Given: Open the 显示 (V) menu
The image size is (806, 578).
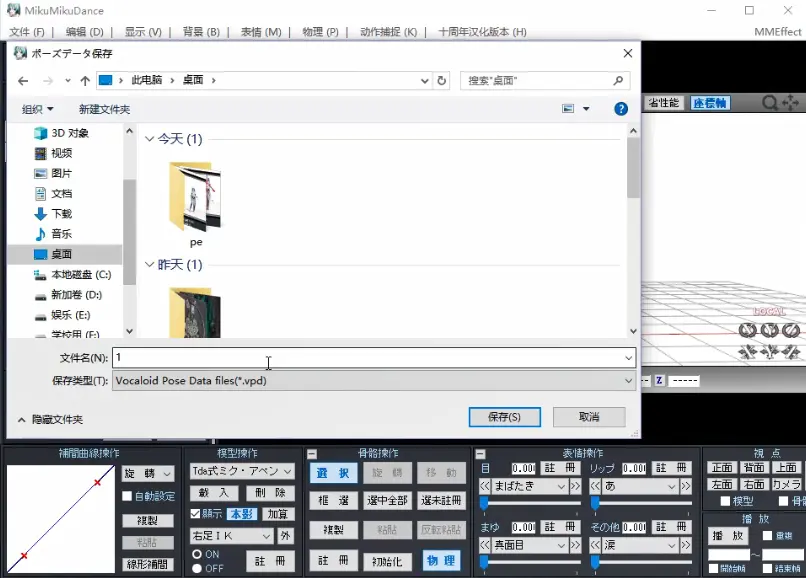Looking at the screenshot, I should (143, 32).
